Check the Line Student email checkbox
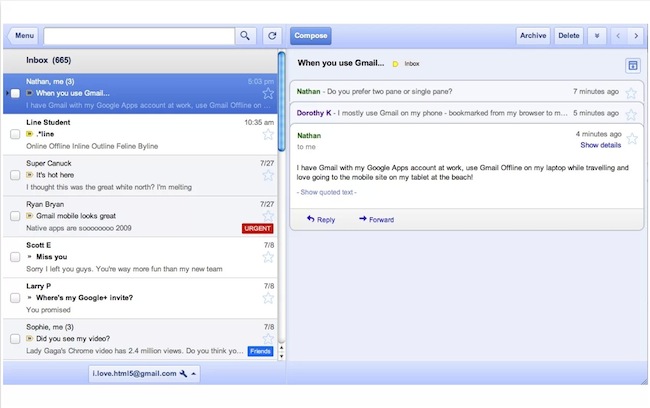This screenshot has height=408, width=650. coord(15,134)
